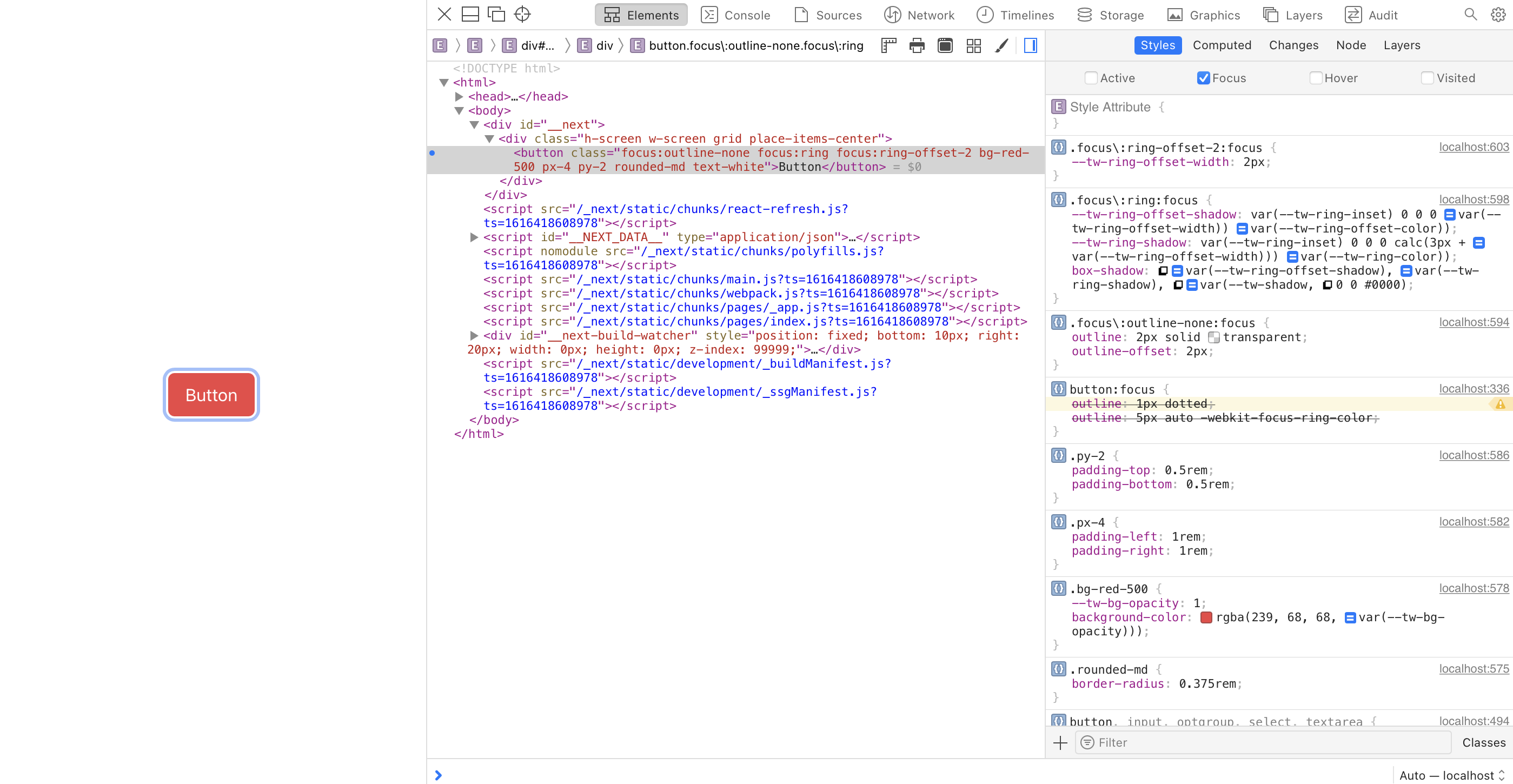Screen dimensions: 1513x784
Task: Enable the Active pseudo-class checkbox
Action: pos(1091,78)
